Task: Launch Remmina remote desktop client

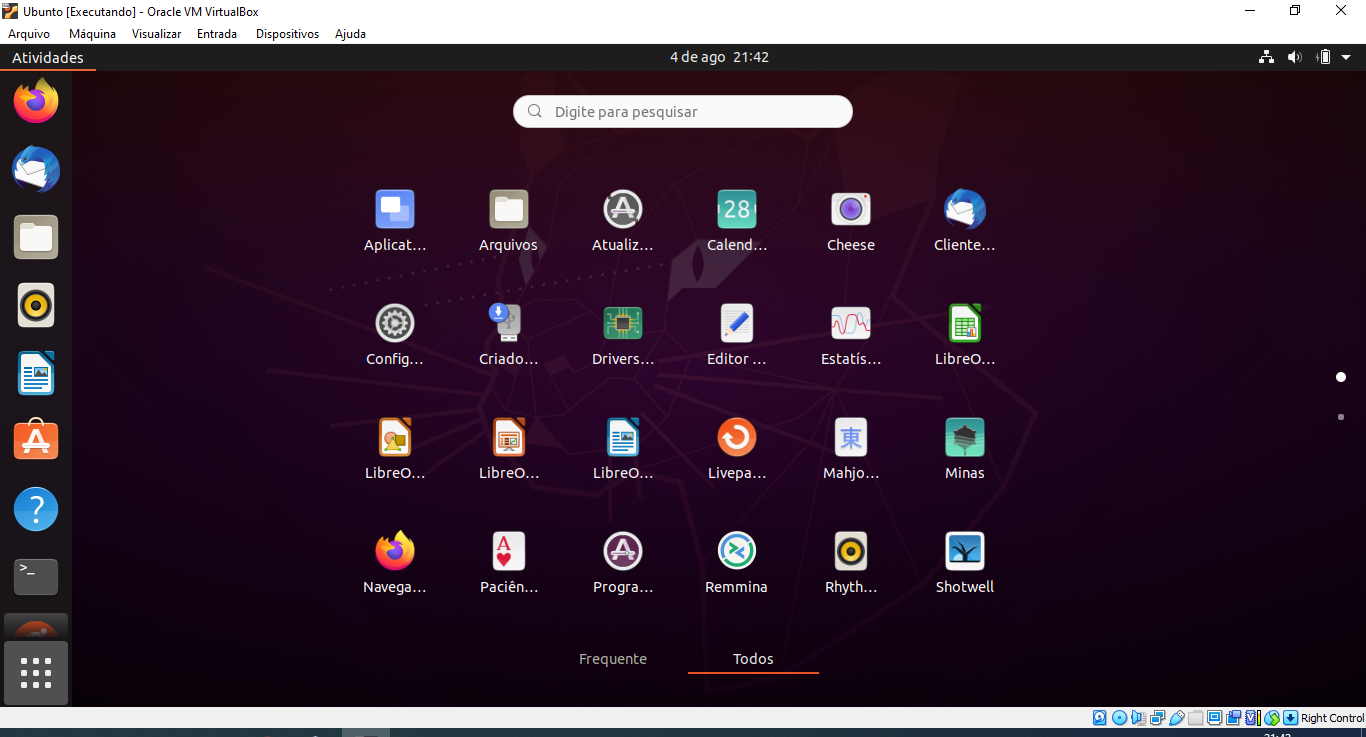Action: tap(736, 553)
